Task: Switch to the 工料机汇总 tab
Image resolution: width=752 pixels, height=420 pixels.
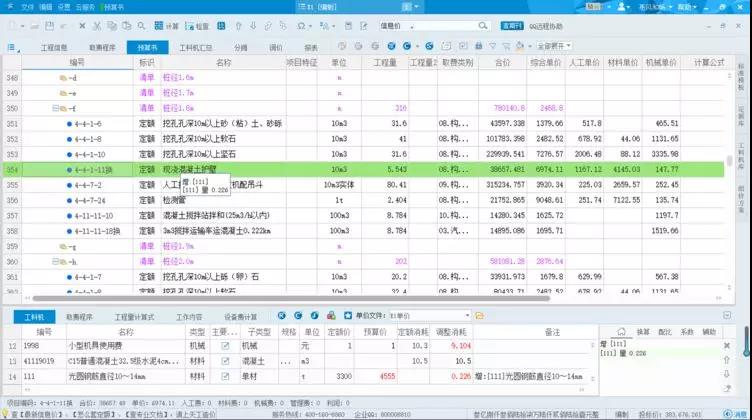Action: pos(196,47)
